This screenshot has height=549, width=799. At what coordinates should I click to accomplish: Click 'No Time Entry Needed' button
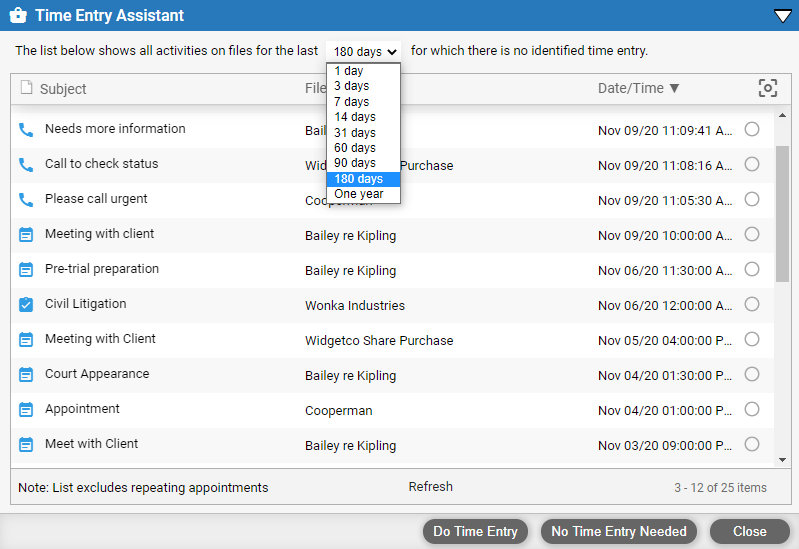pyautogui.click(x=619, y=532)
